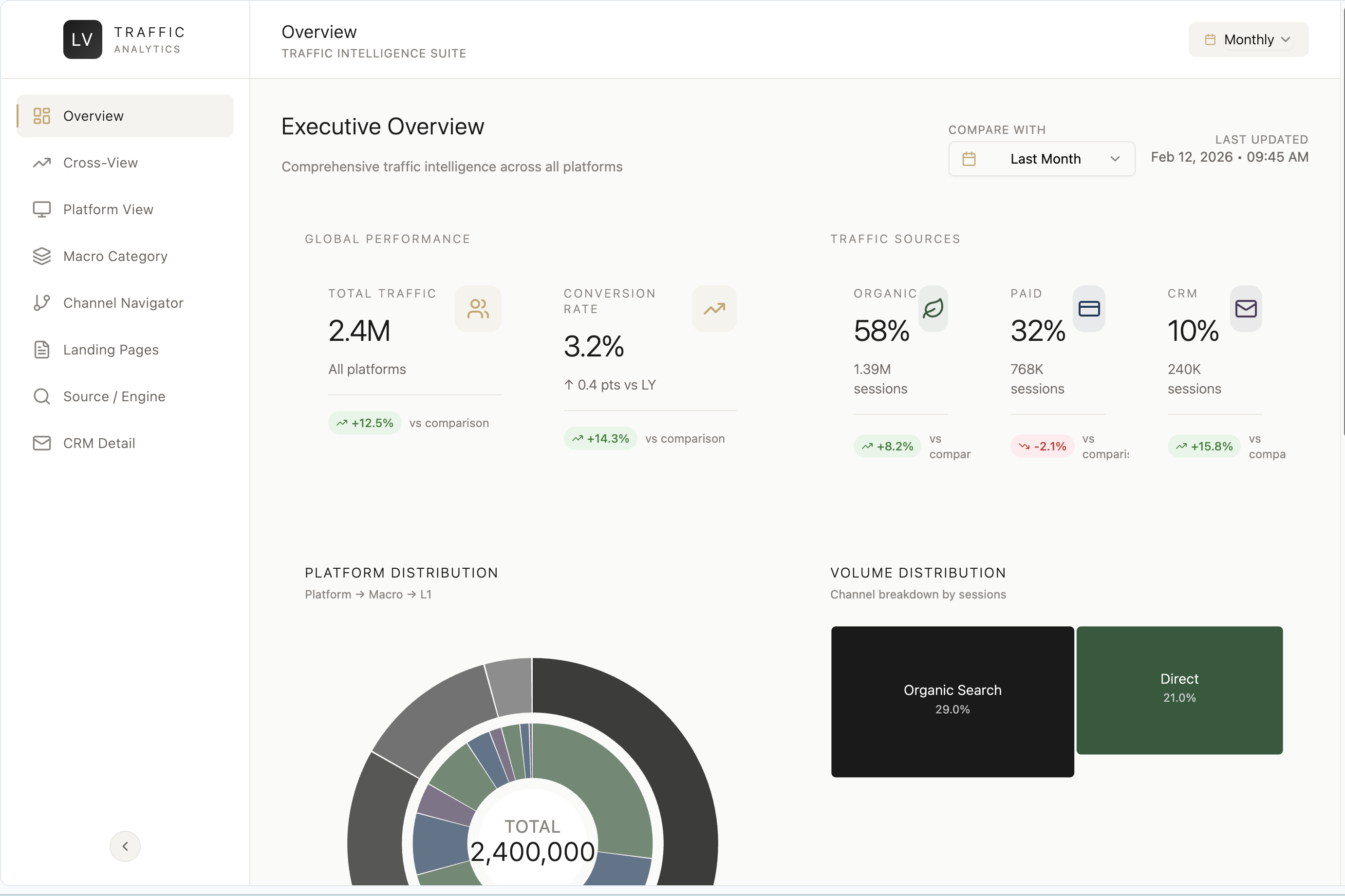Screen dimensions: 1345x896
Task: Click the Total Traffic users icon
Action: [x=478, y=309]
